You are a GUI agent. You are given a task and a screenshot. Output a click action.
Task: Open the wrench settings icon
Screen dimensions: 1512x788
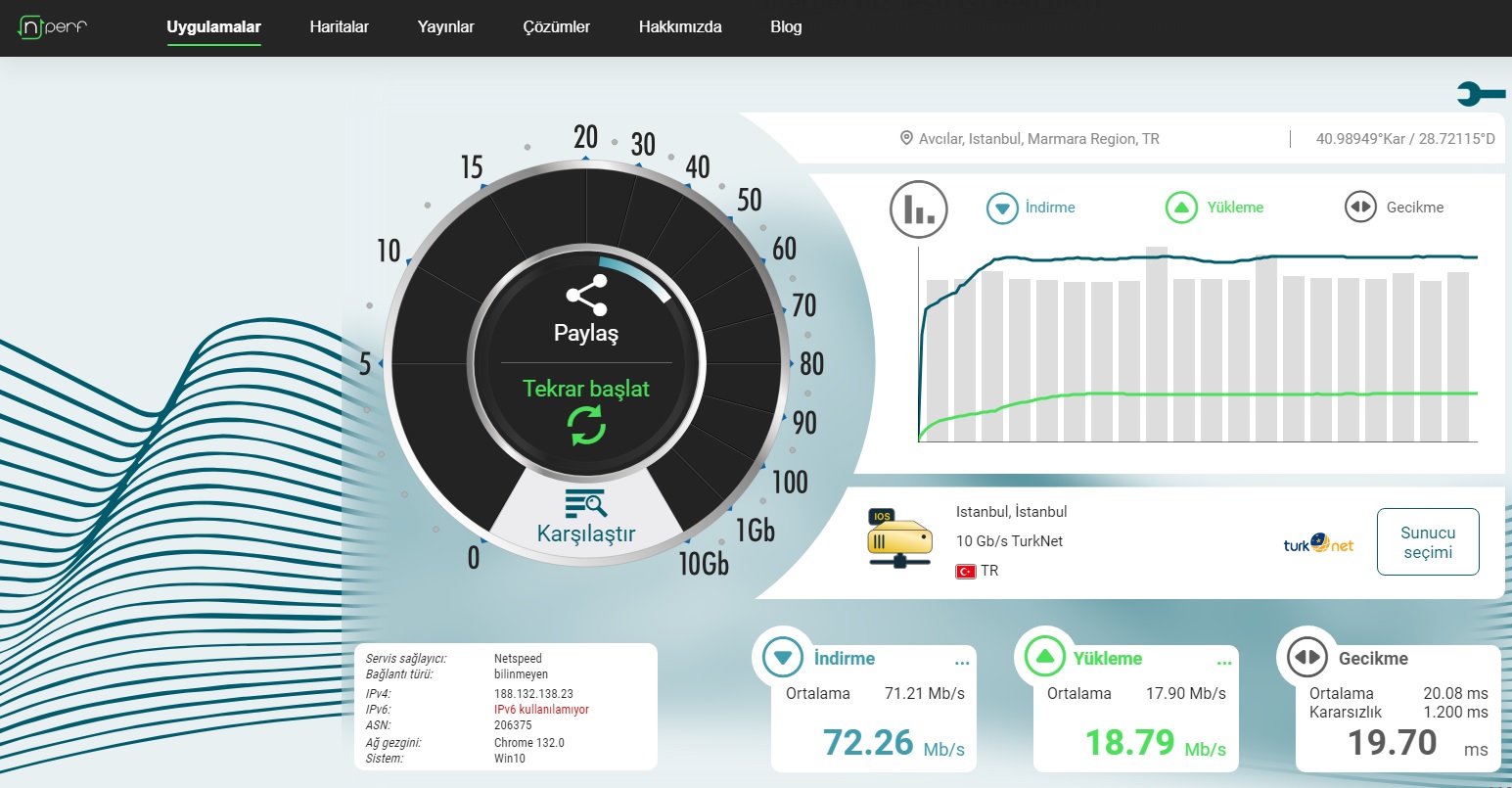[x=1481, y=94]
